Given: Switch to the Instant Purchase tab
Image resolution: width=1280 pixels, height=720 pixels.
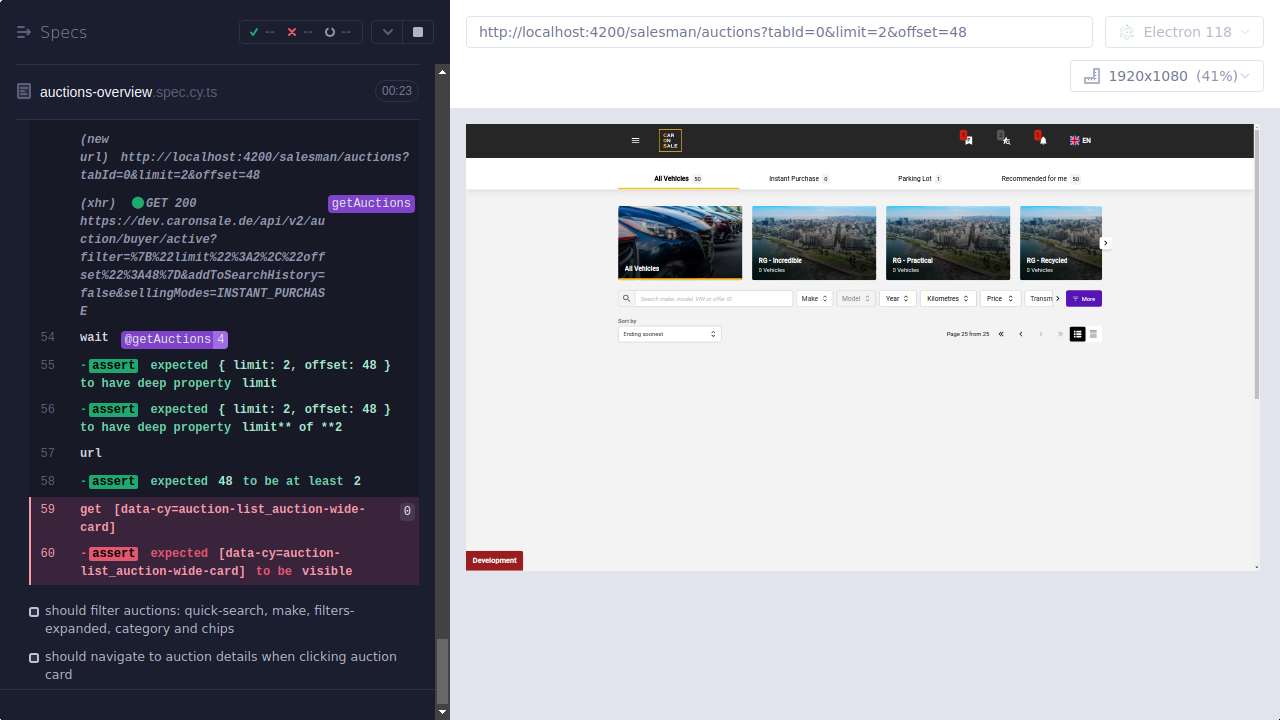Looking at the screenshot, I should tap(797, 178).
